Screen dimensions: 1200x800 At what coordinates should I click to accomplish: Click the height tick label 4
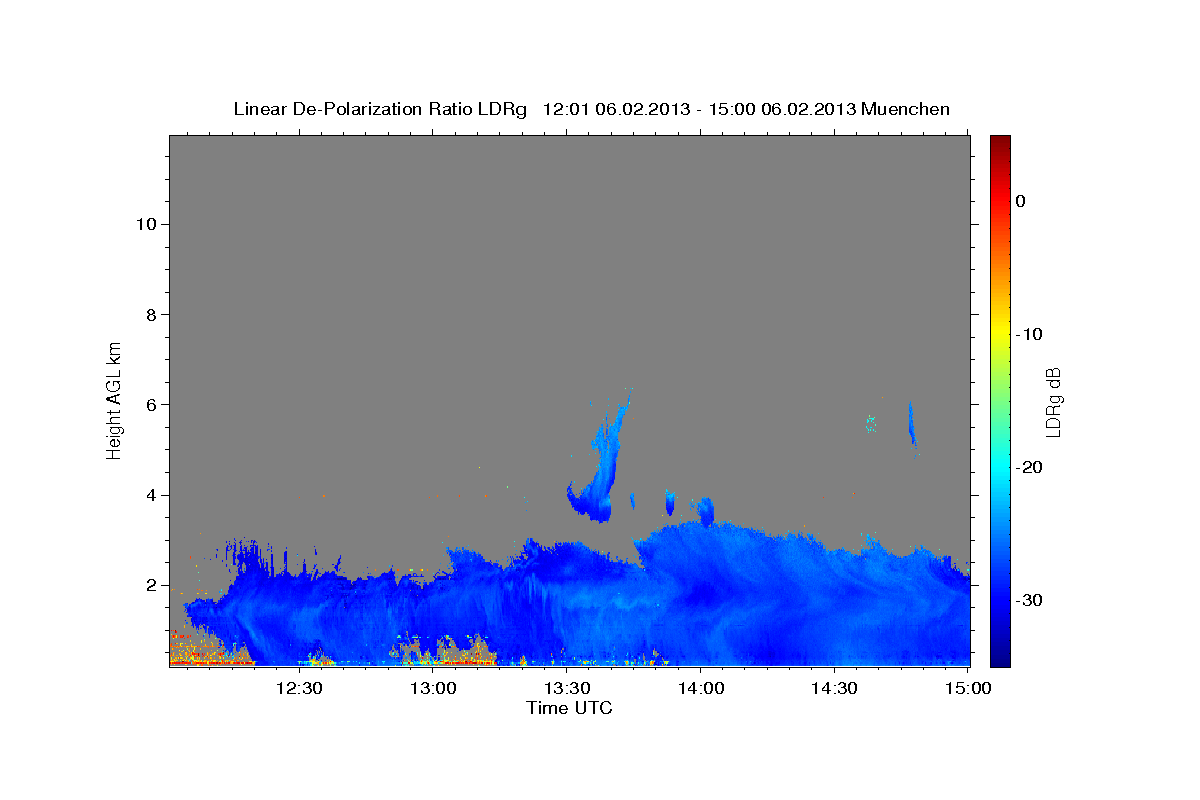(150, 495)
